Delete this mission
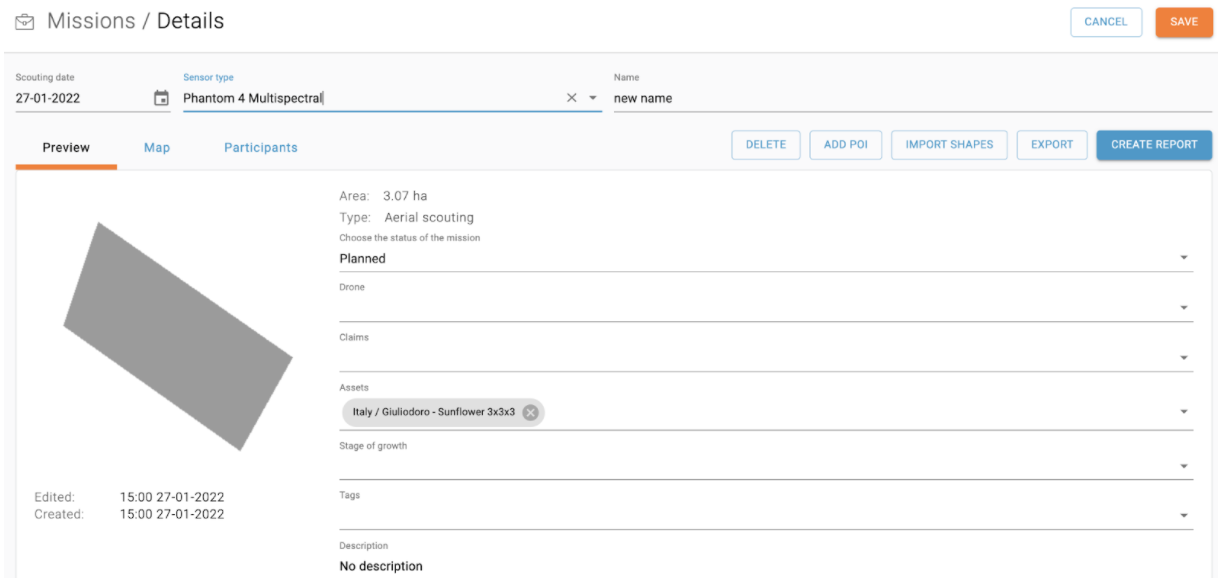 pyautogui.click(x=766, y=145)
